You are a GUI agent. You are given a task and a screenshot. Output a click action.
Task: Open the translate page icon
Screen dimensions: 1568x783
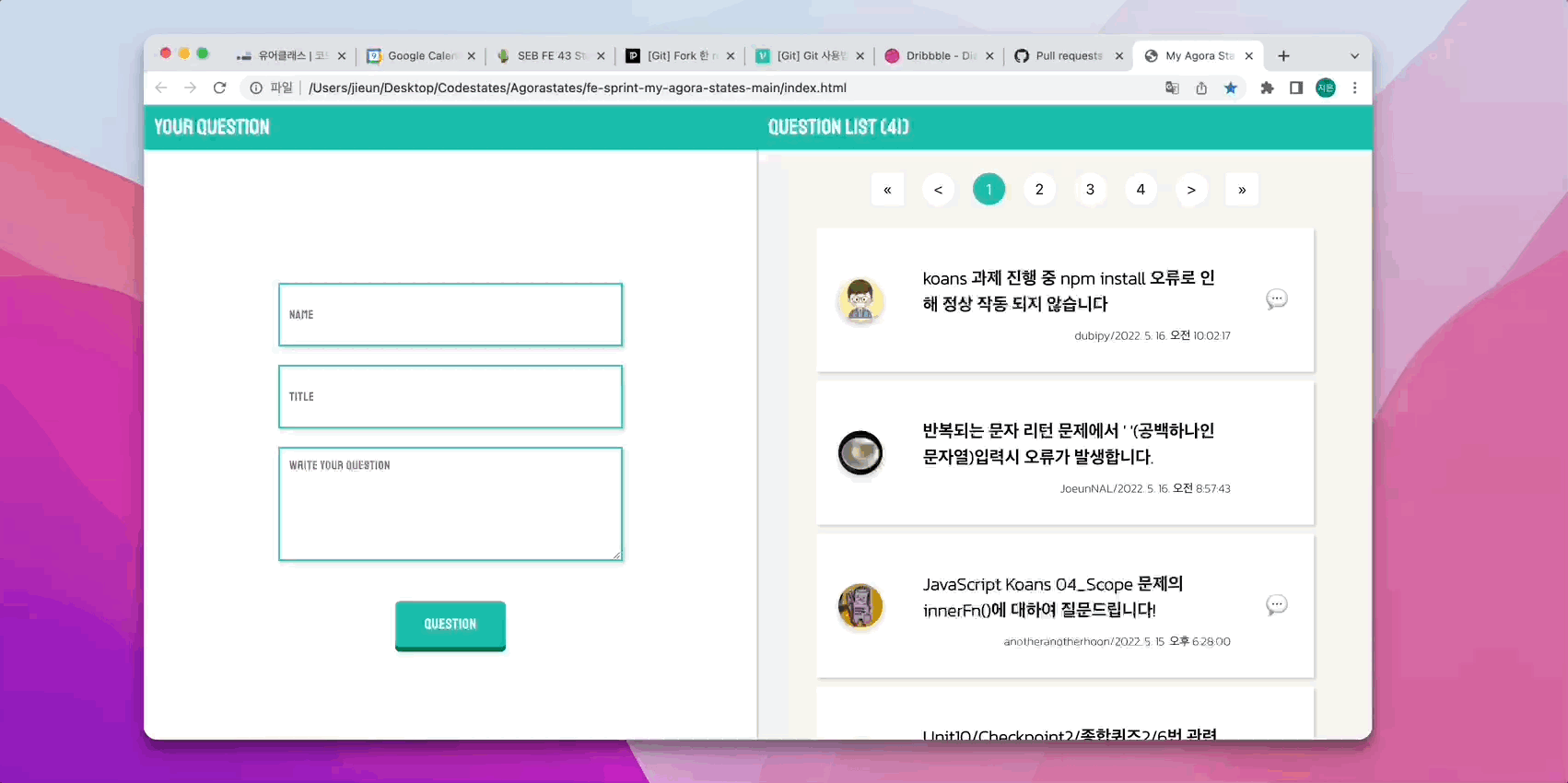pos(1172,88)
